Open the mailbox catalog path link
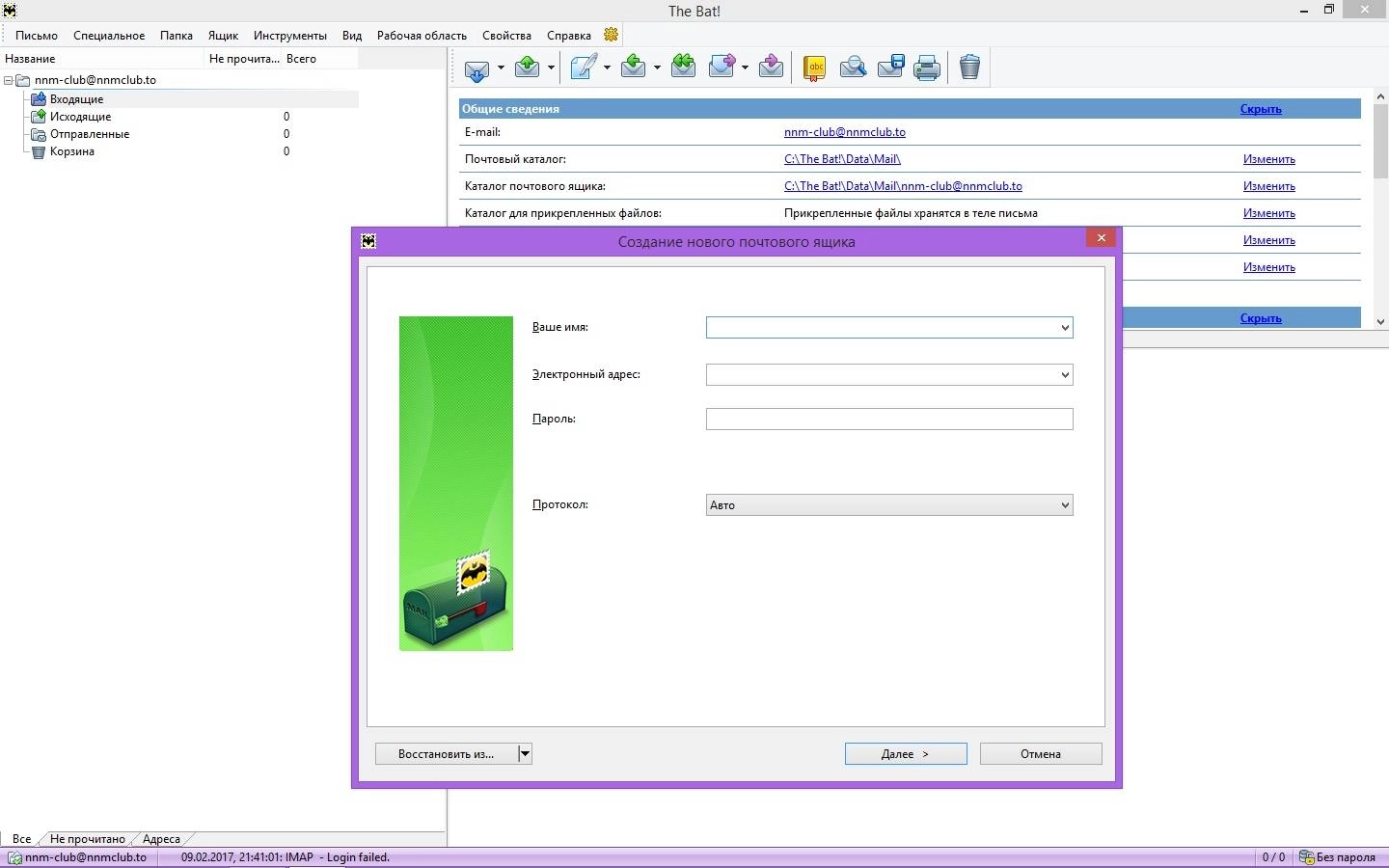Viewport: 1389px width, 868px height. coord(903,186)
